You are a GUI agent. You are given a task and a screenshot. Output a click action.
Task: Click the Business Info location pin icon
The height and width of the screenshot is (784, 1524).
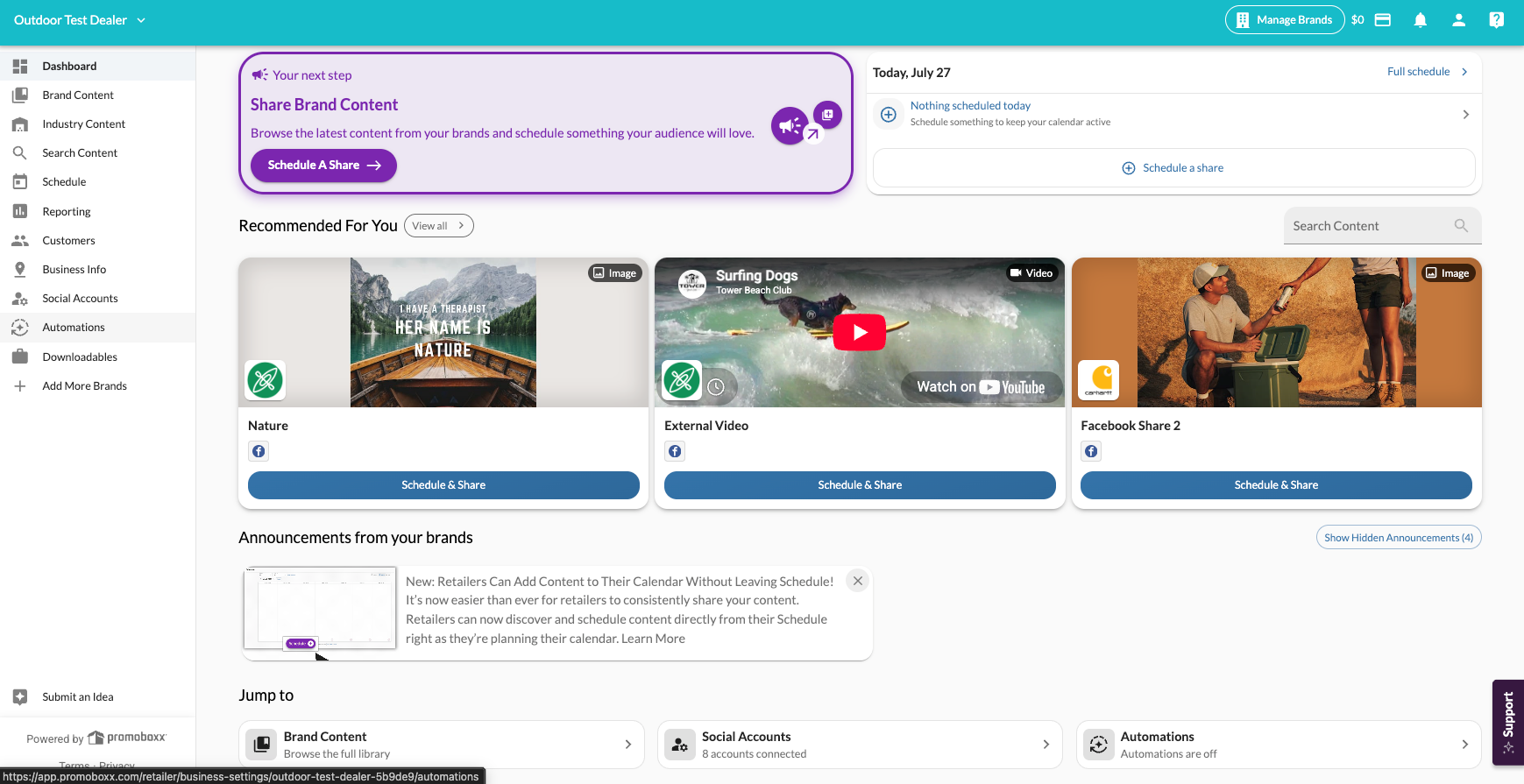pos(20,269)
